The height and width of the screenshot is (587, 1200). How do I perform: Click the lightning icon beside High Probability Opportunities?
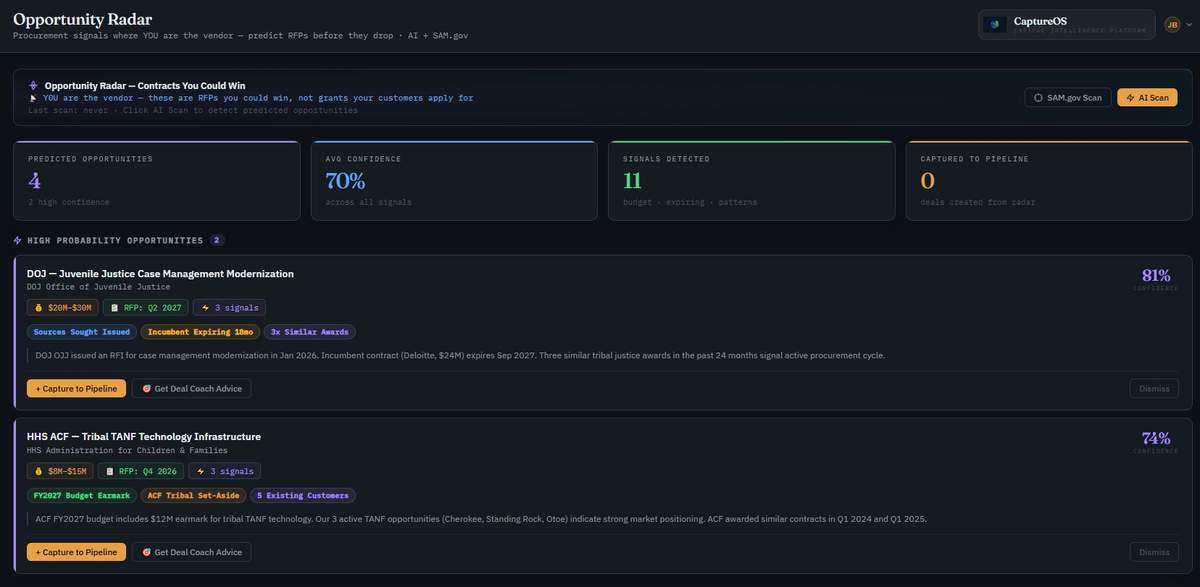18,240
